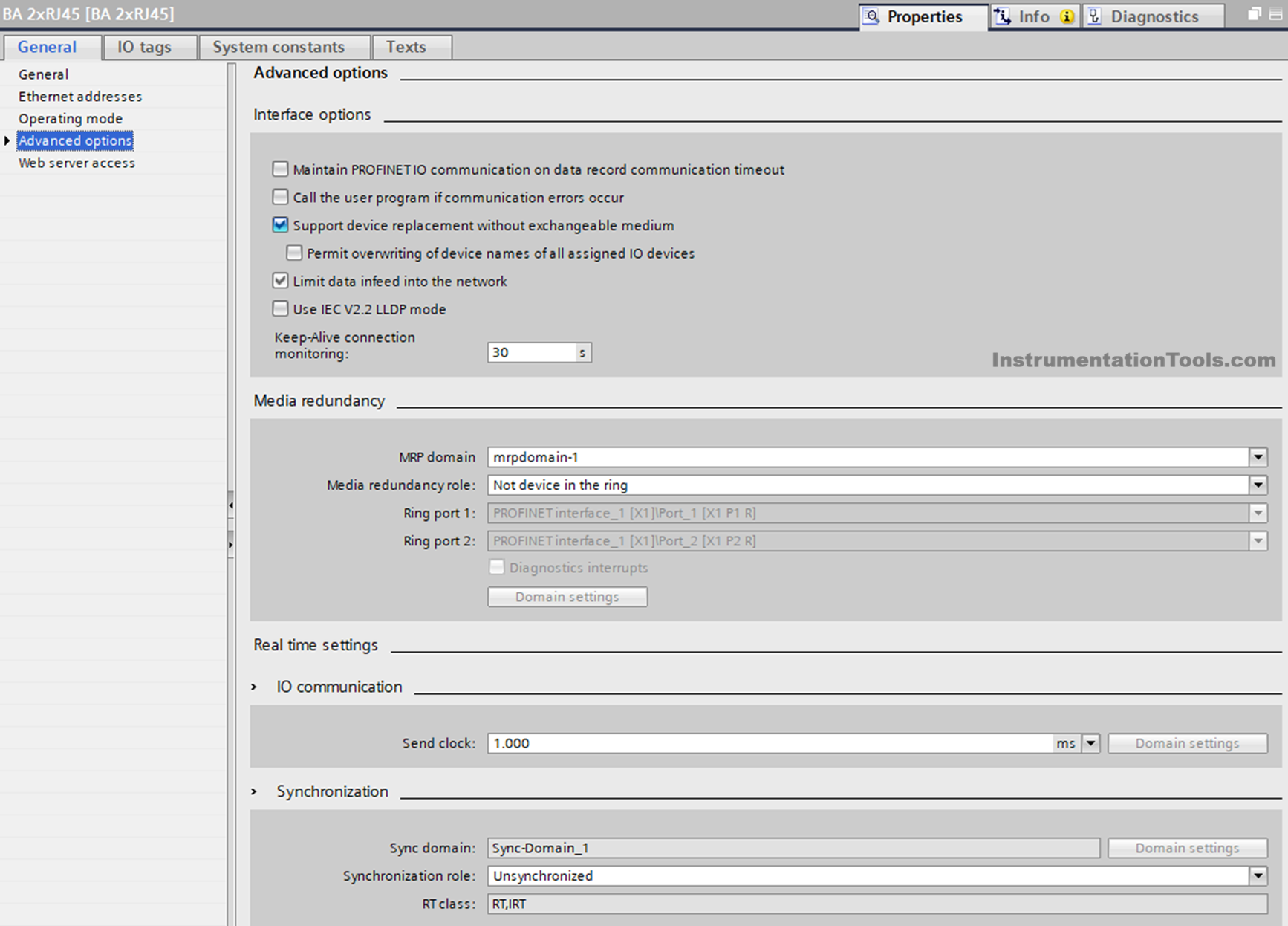Click the yellow info indicator icon
This screenshot has width=1288, height=926.
click(x=1067, y=17)
